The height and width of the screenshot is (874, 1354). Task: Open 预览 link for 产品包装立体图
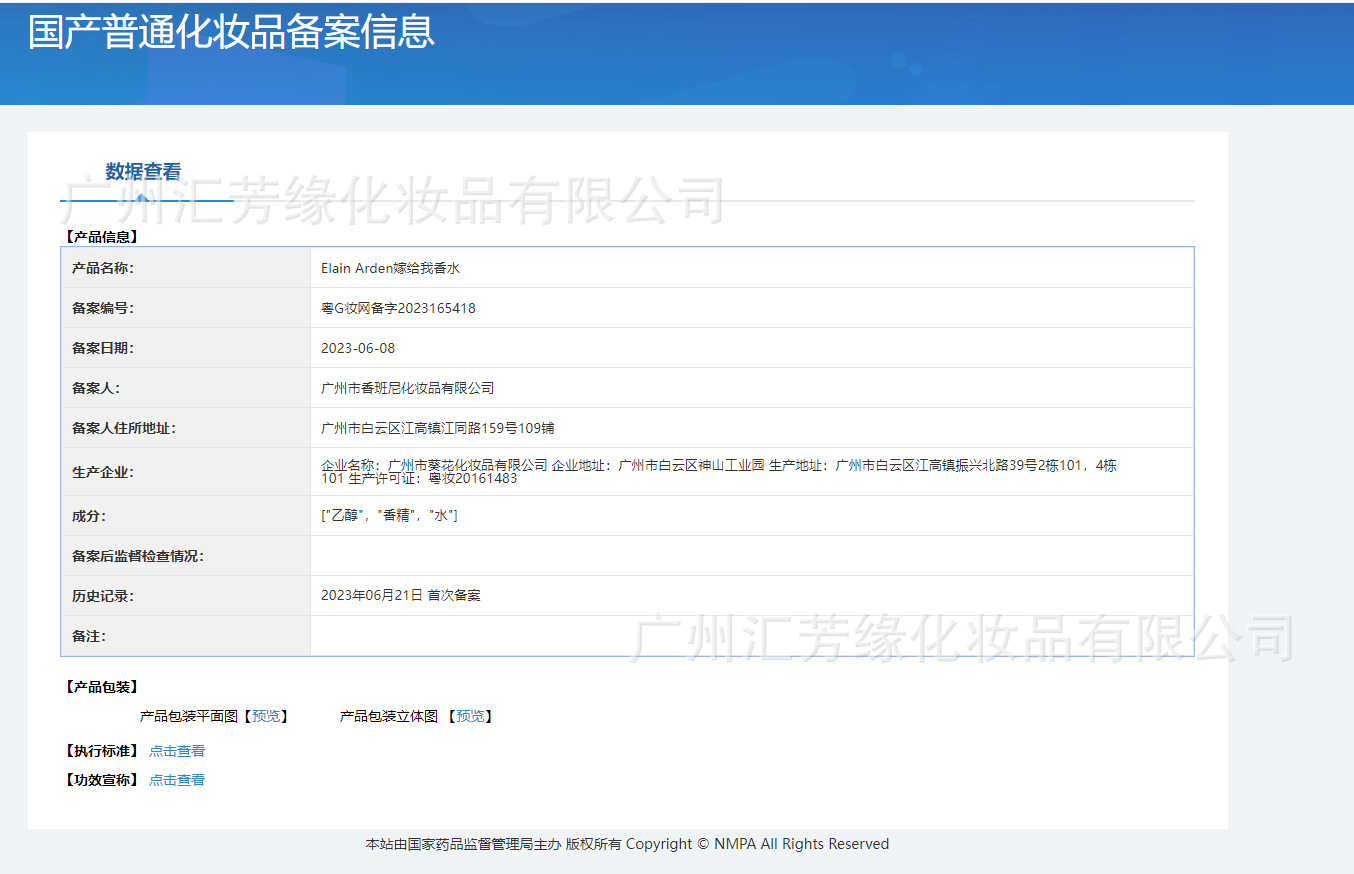click(470, 716)
